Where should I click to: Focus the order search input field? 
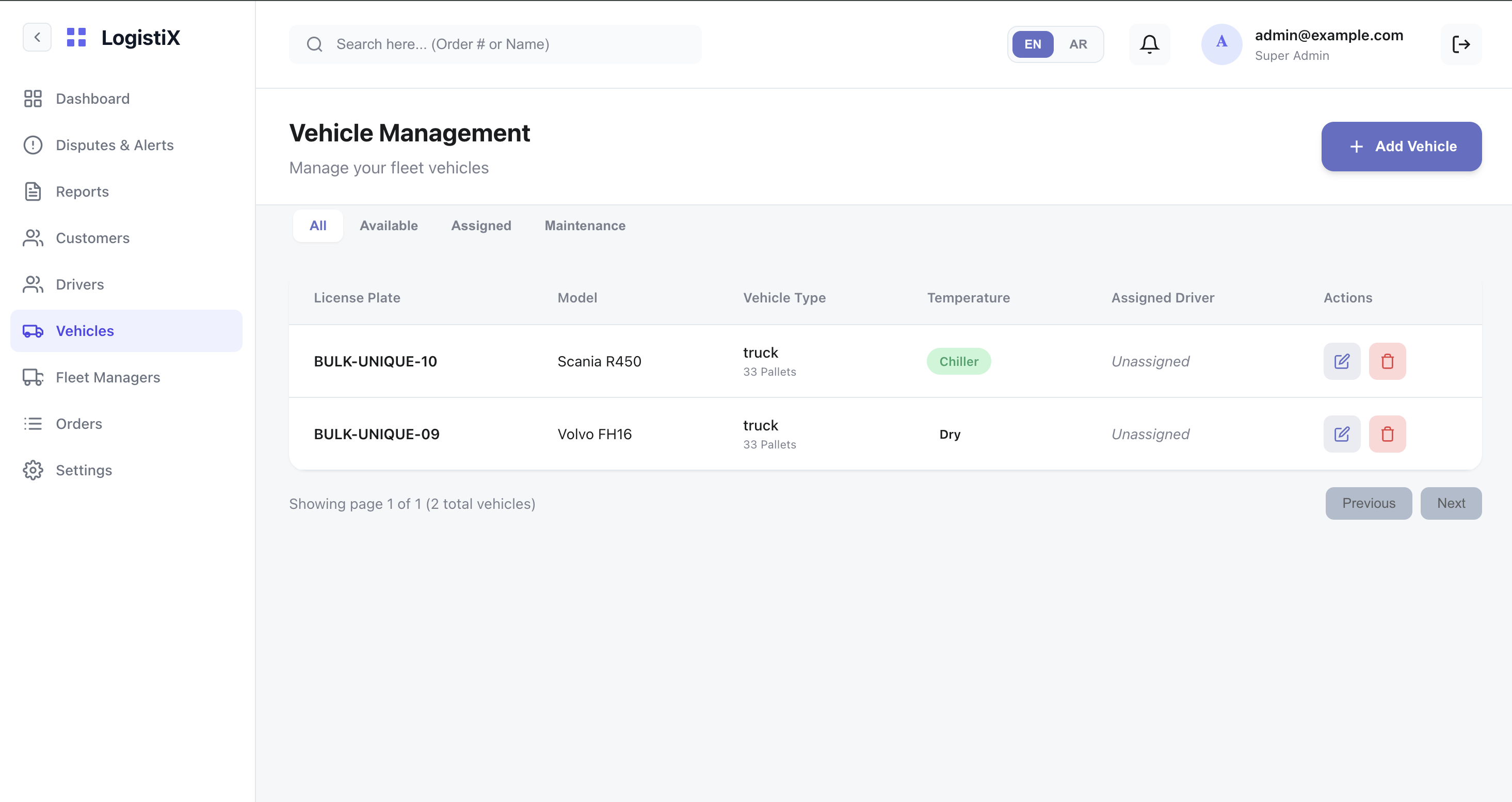(x=495, y=44)
